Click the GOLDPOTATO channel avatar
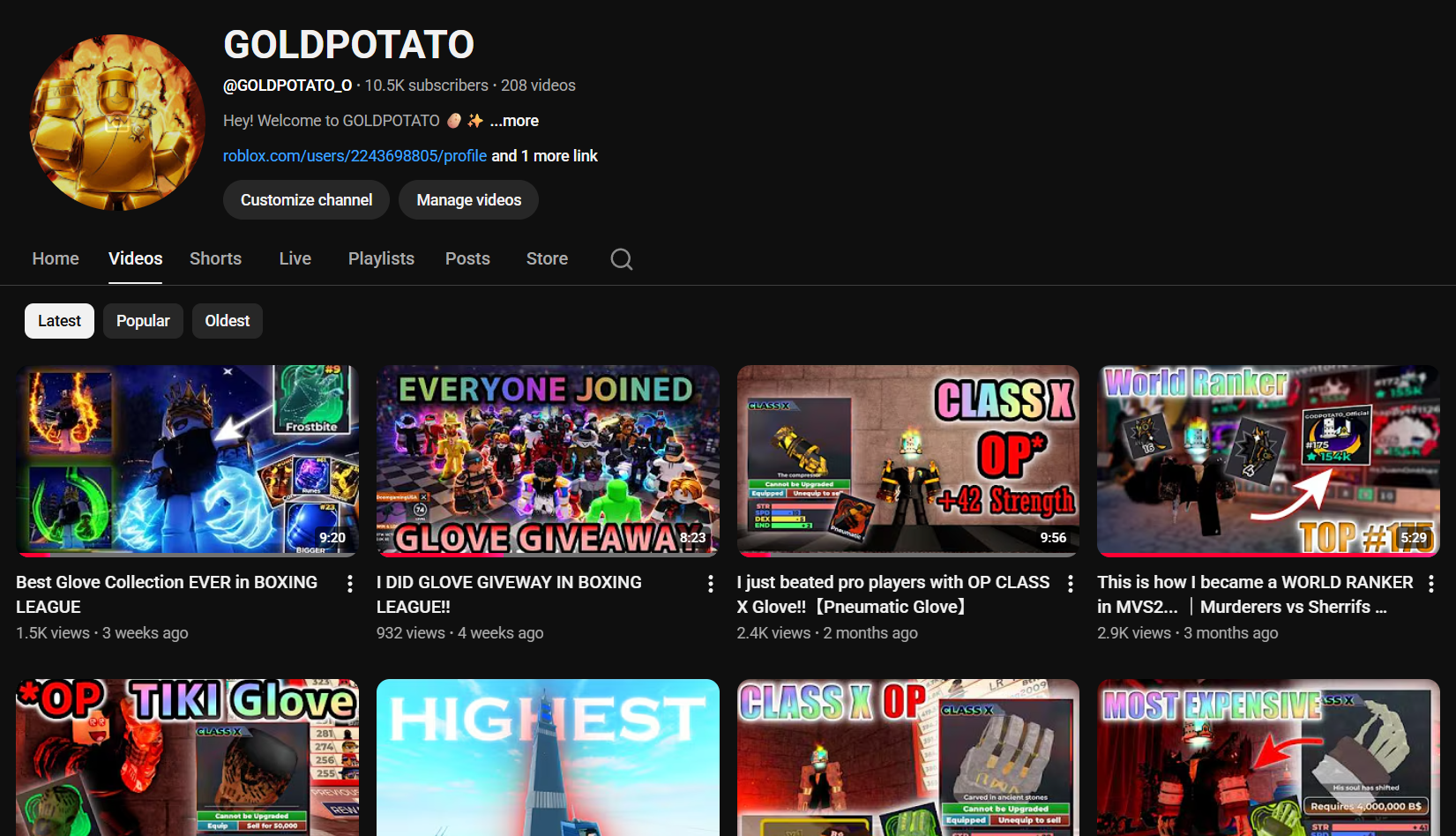 (x=117, y=123)
